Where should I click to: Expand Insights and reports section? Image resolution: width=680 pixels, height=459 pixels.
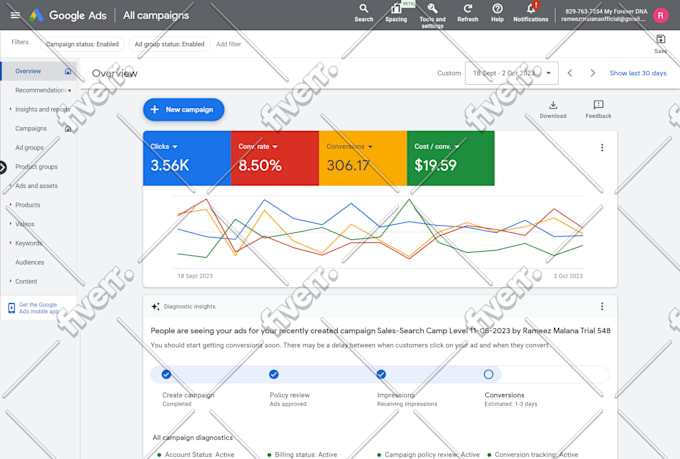pos(10,109)
